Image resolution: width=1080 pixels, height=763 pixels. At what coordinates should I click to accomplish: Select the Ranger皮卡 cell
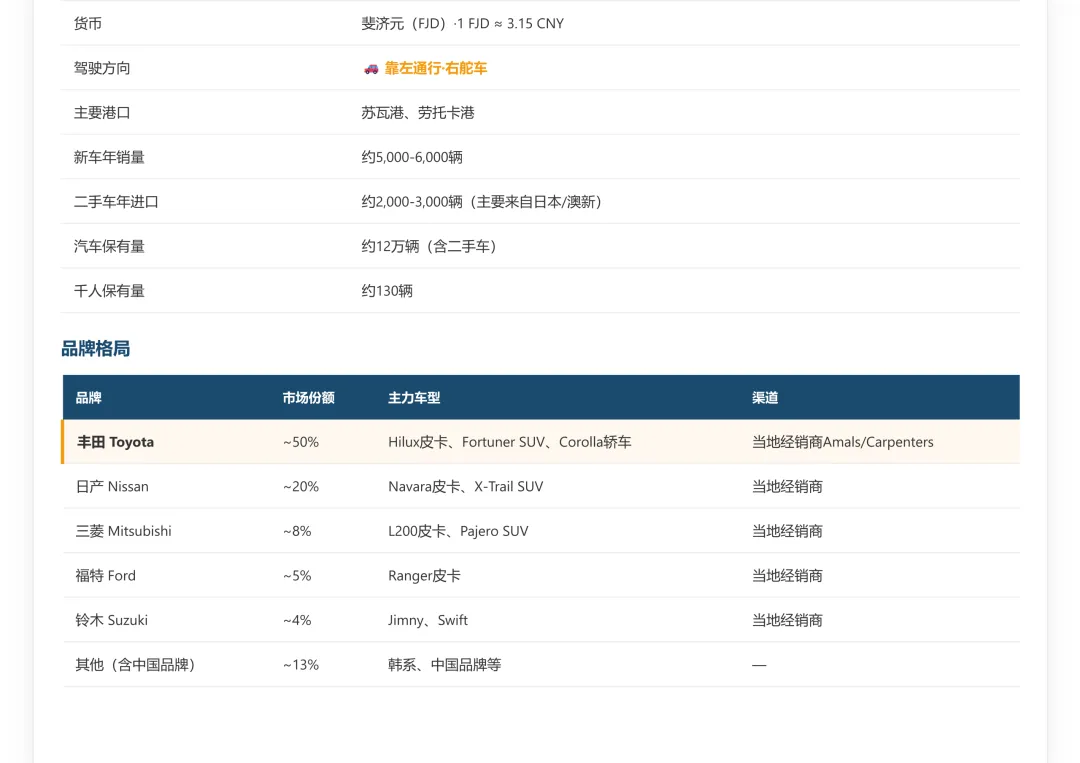(x=424, y=576)
